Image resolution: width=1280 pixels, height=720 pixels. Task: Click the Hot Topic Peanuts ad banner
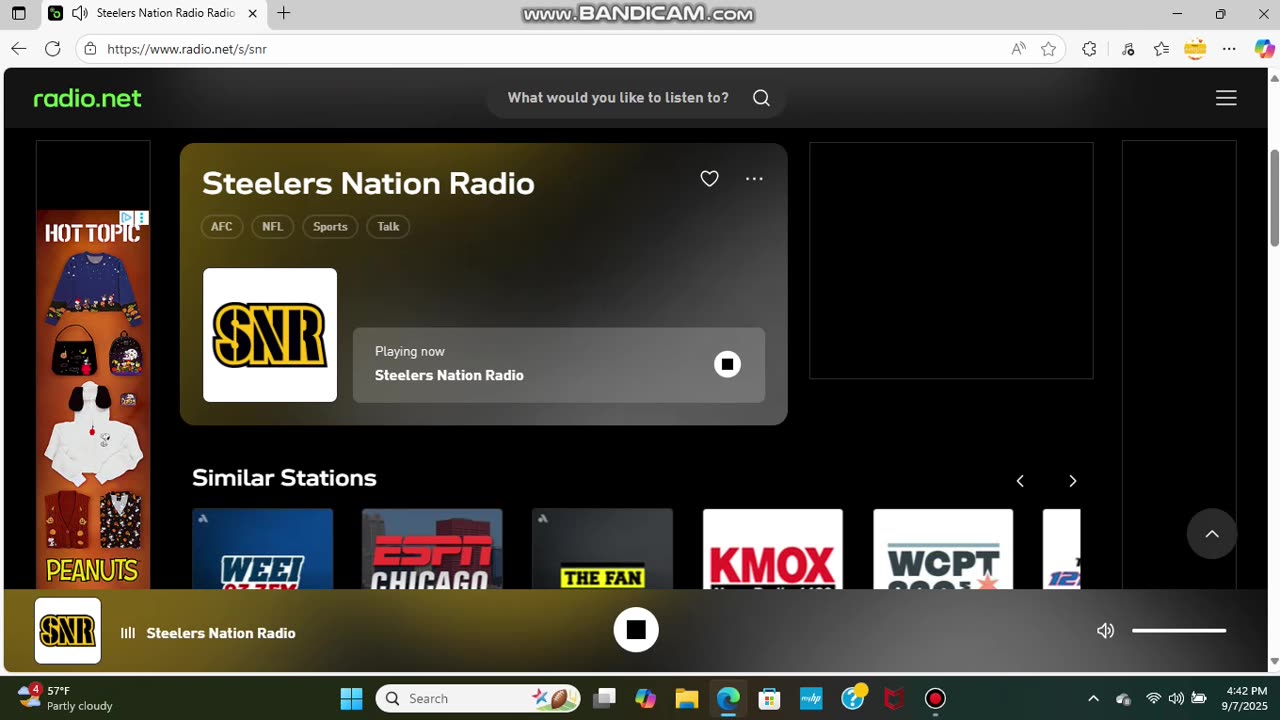pos(93,400)
